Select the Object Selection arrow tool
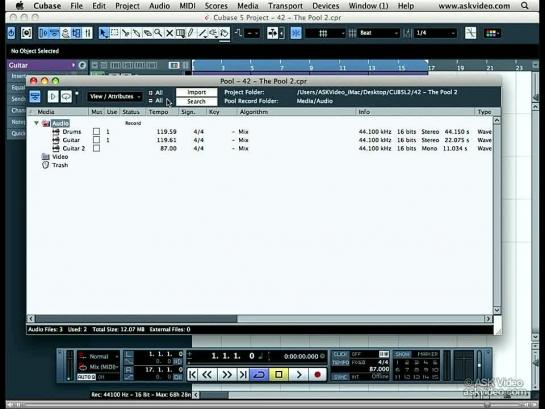This screenshot has height=409, width=545. coord(103,33)
